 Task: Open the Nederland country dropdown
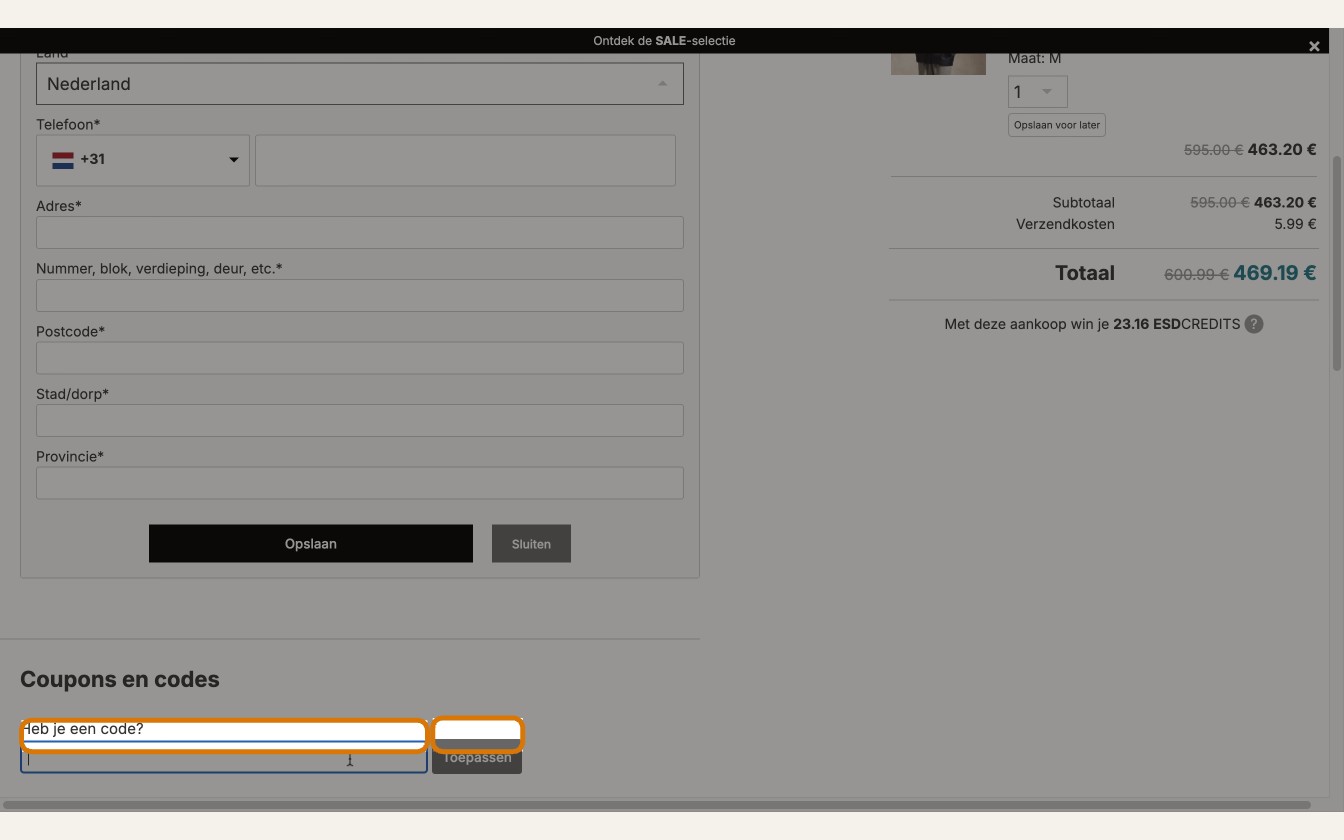click(360, 84)
